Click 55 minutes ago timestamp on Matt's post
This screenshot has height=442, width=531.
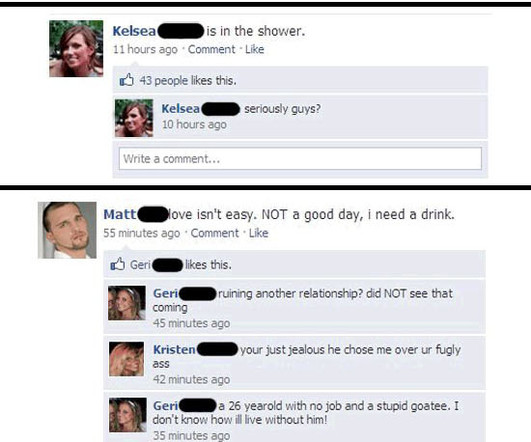[x=142, y=233]
